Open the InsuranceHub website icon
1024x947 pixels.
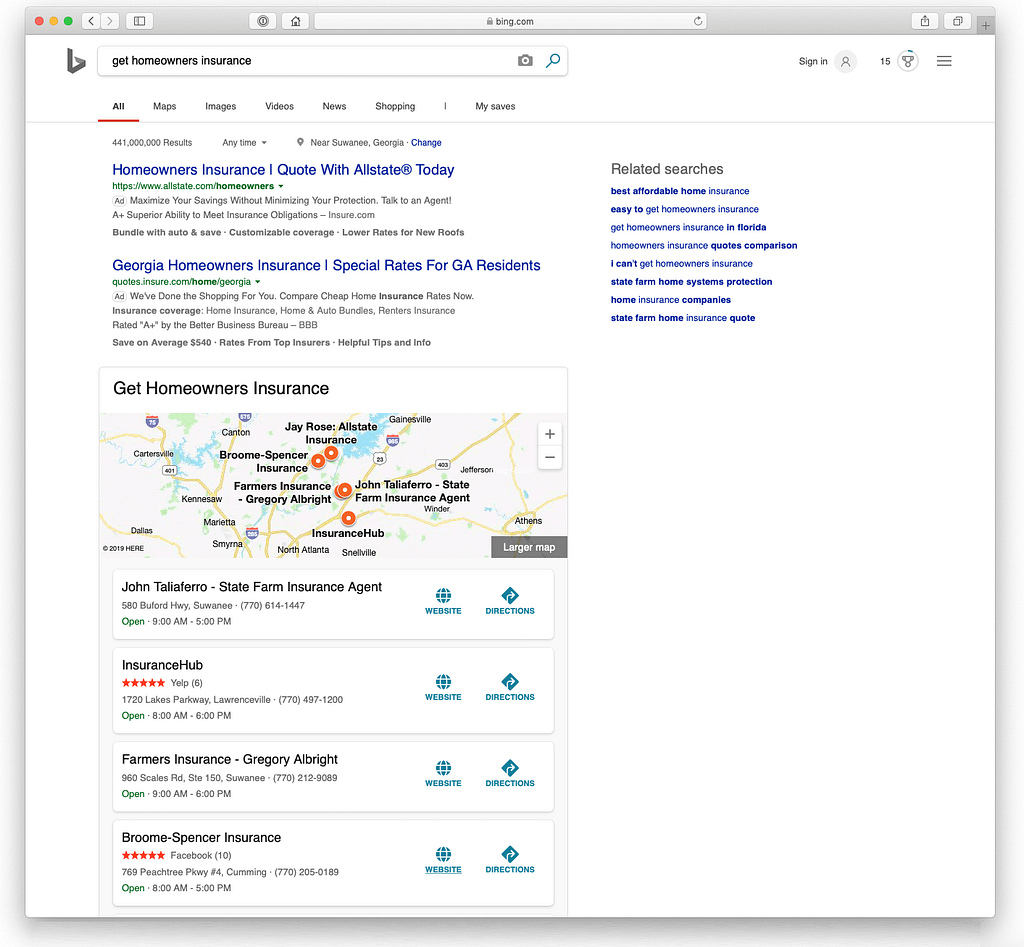443,687
